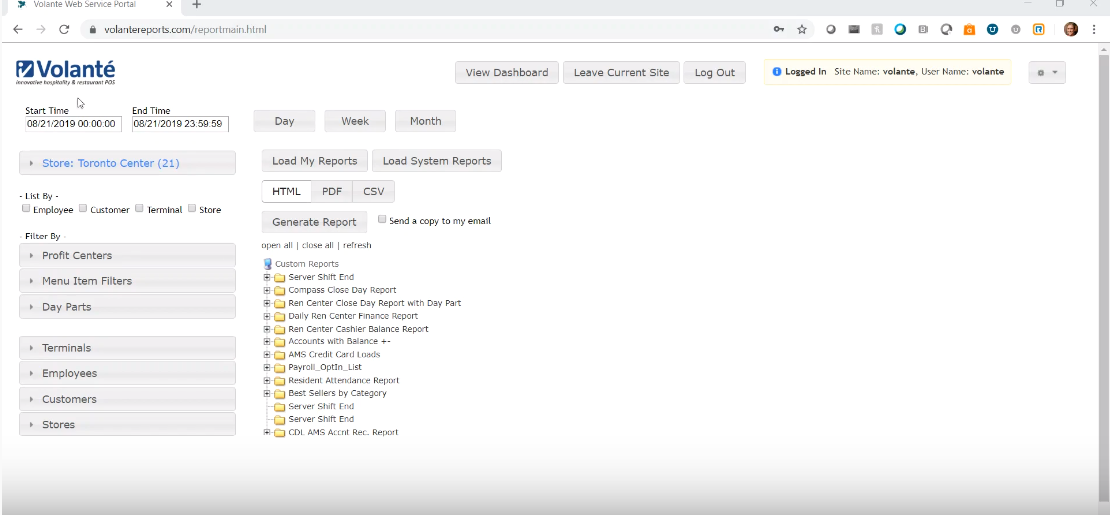The image size is (1110, 515).
Task: Expand the Compass Close Day Report folder
Action: [267, 290]
